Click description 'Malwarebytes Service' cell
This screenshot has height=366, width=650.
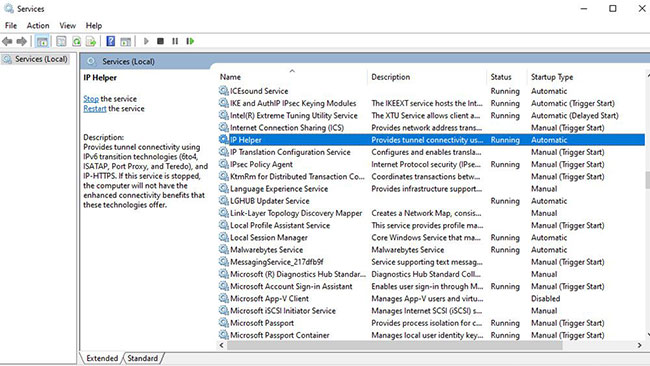click(x=407, y=250)
